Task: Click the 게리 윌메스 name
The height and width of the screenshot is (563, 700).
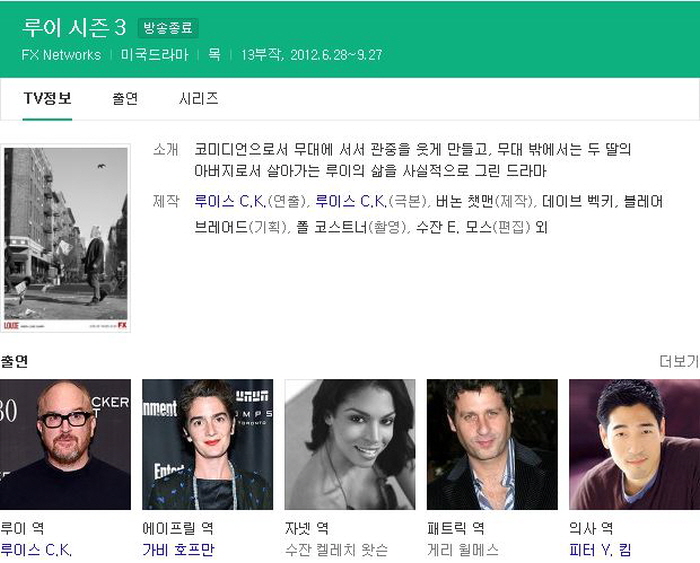Action: click(463, 550)
